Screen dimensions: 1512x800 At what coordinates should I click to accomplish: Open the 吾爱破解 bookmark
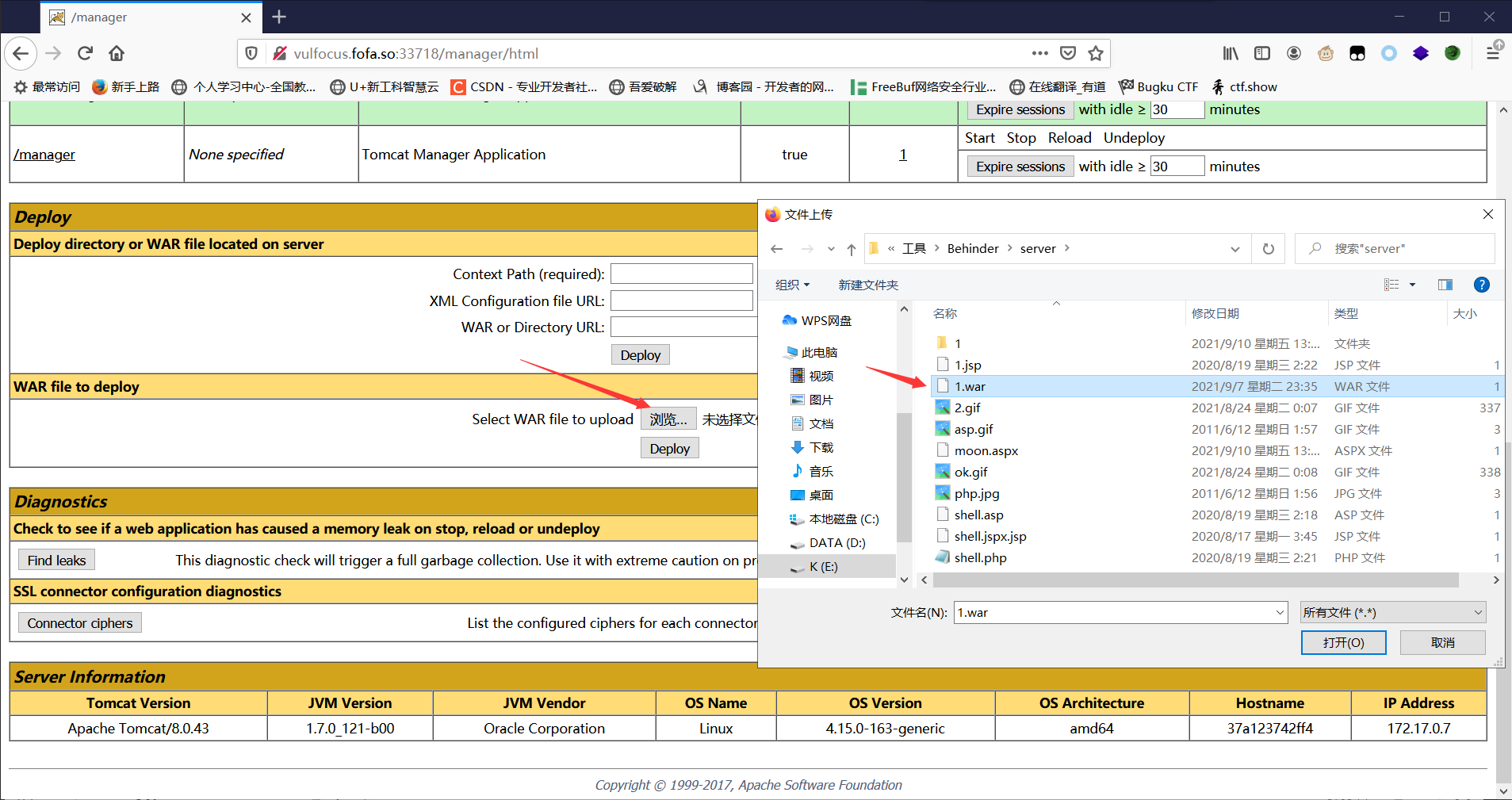click(x=643, y=86)
